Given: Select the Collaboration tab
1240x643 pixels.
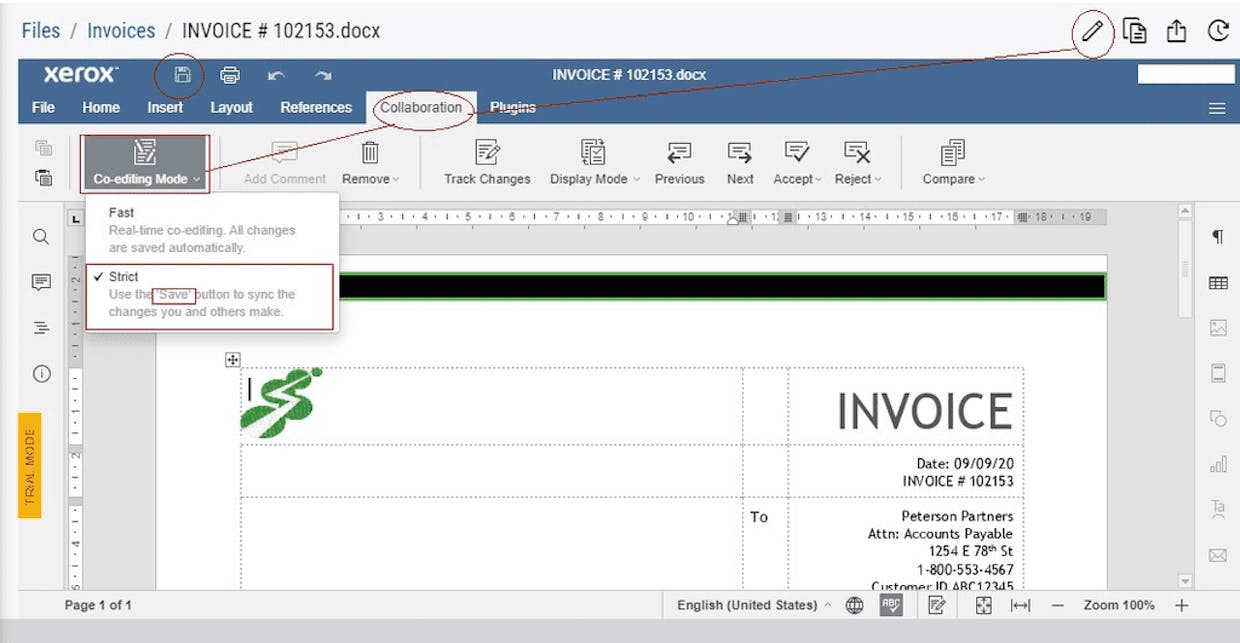Looking at the screenshot, I should pos(421,107).
